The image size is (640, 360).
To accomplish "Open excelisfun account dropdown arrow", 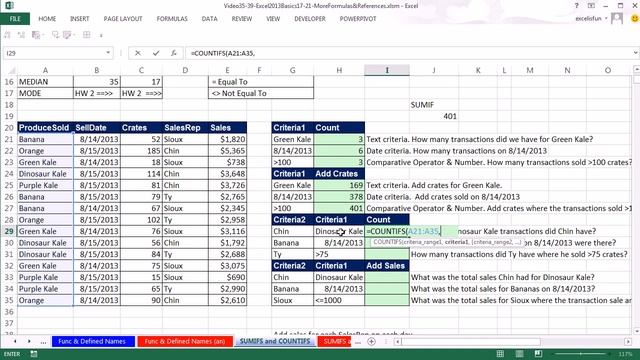I will click(606, 18).
